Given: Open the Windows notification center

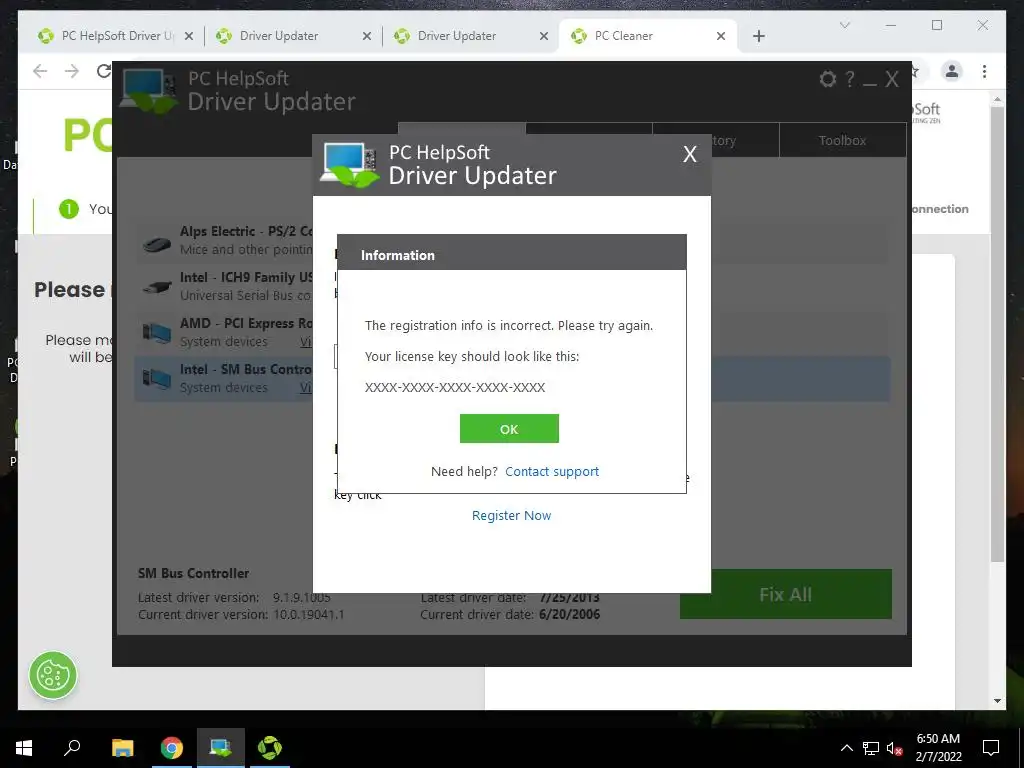Looking at the screenshot, I should [991, 748].
